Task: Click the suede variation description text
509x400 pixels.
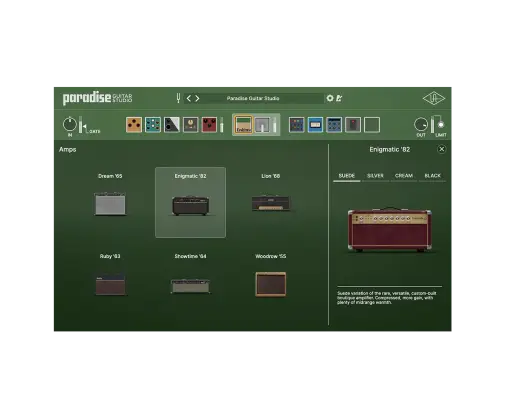Action: tap(387, 298)
